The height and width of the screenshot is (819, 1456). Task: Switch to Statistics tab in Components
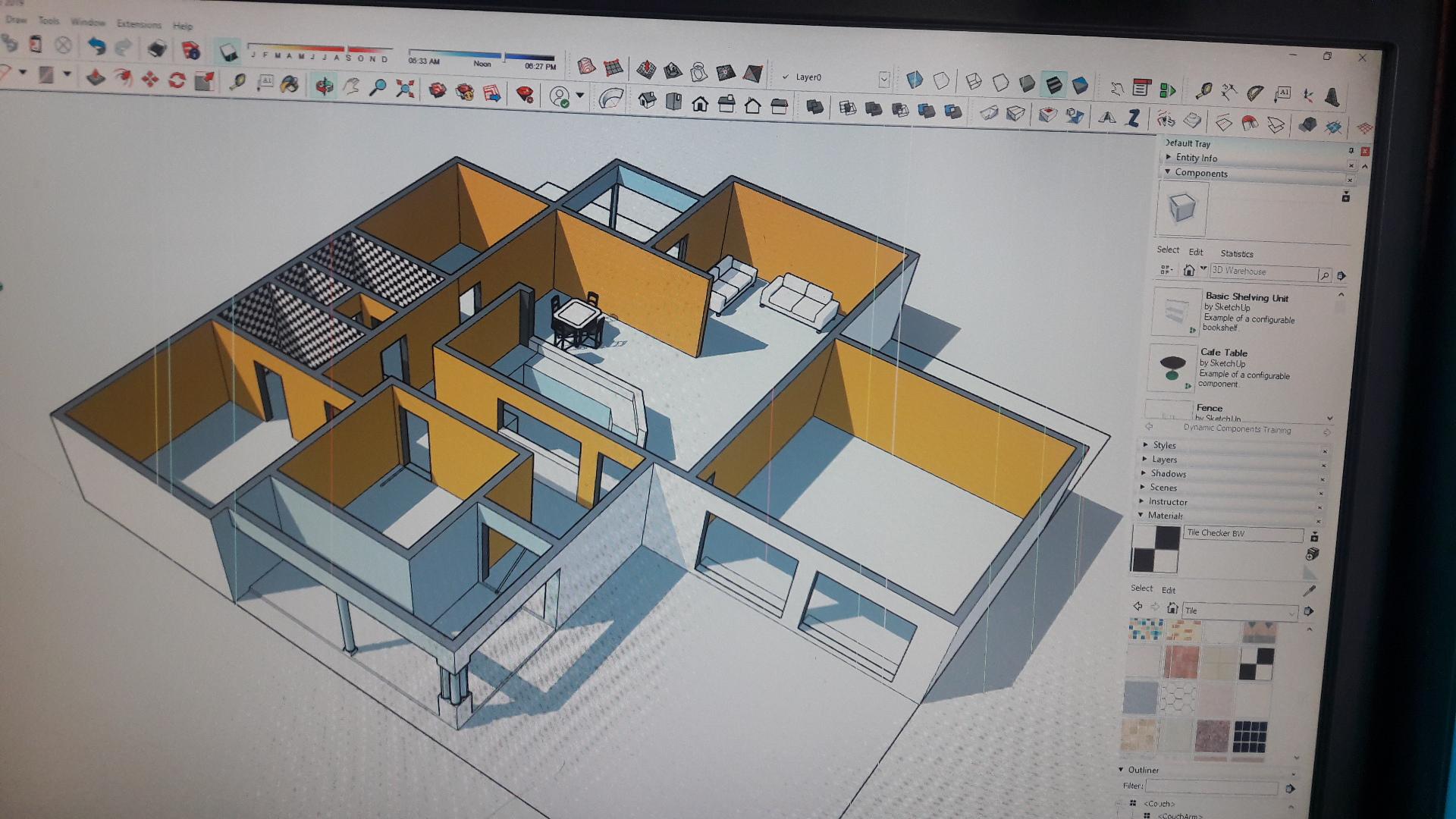[x=1237, y=253]
